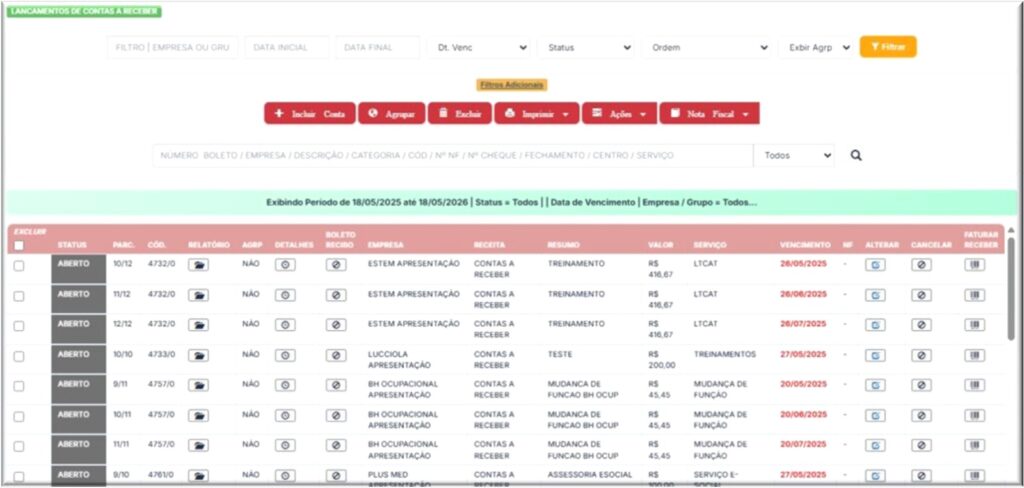Open detalhes clock icon for Lucciola row
Image resolution: width=1024 pixels, height=488 pixels.
click(x=285, y=355)
